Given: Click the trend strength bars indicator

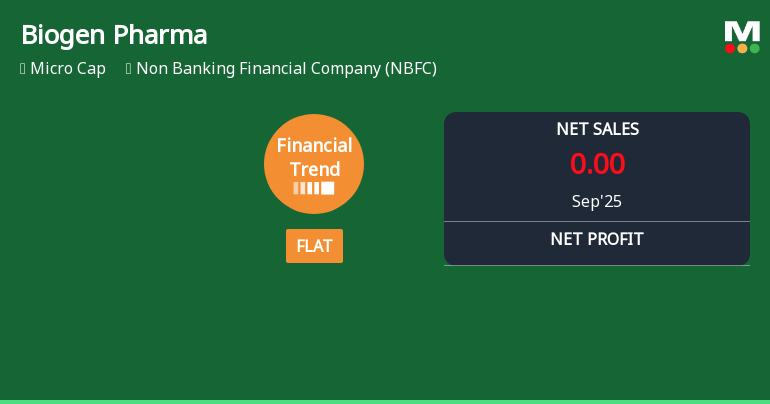Looking at the screenshot, I should 314,188.
